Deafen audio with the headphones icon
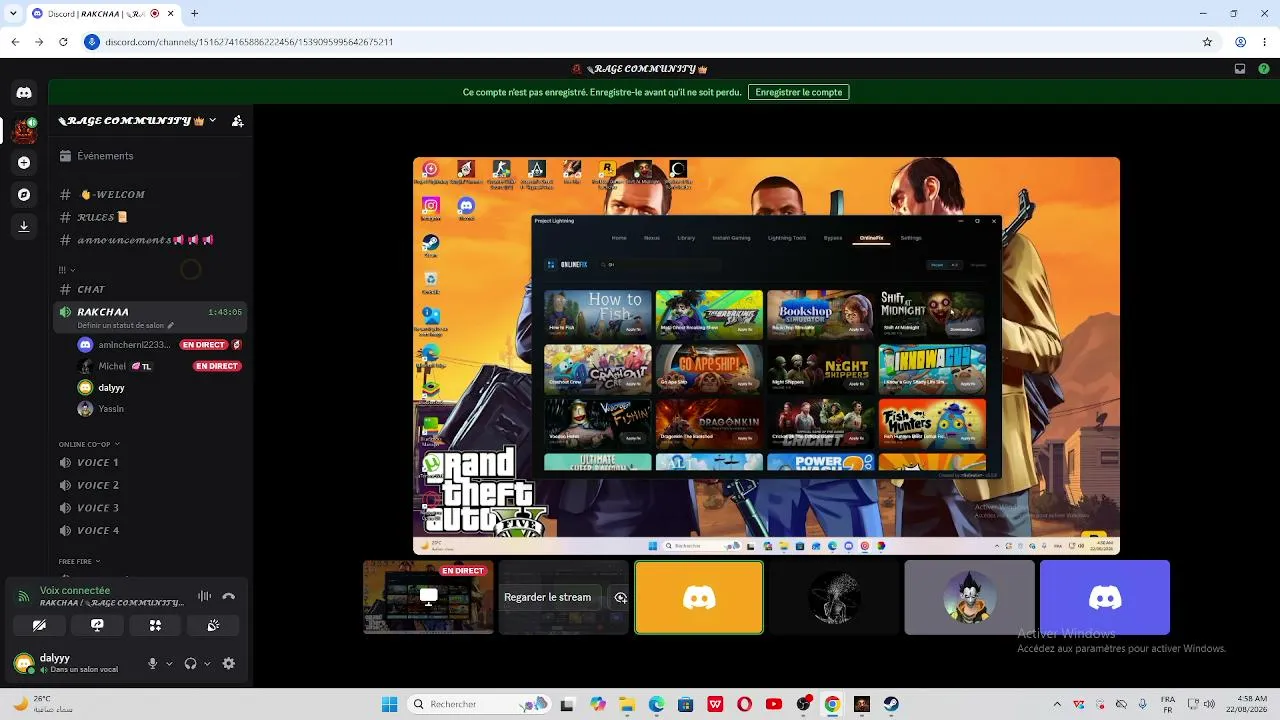 click(190, 663)
